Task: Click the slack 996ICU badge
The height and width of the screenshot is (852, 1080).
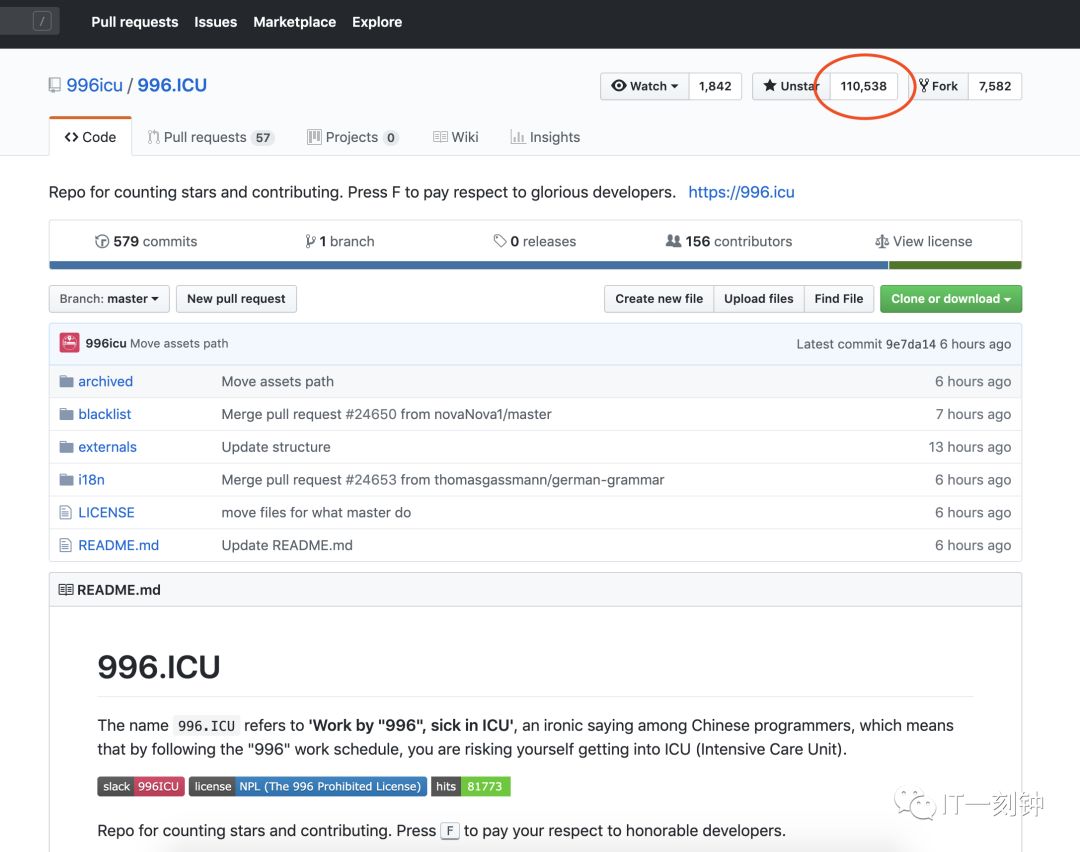Action: pos(141,787)
